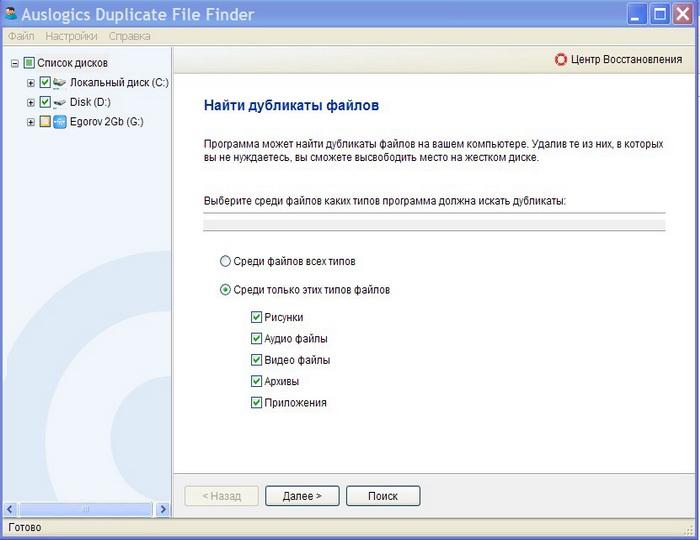Collapse the Список дисков tree root
The height and width of the screenshot is (540, 700).
[15, 63]
